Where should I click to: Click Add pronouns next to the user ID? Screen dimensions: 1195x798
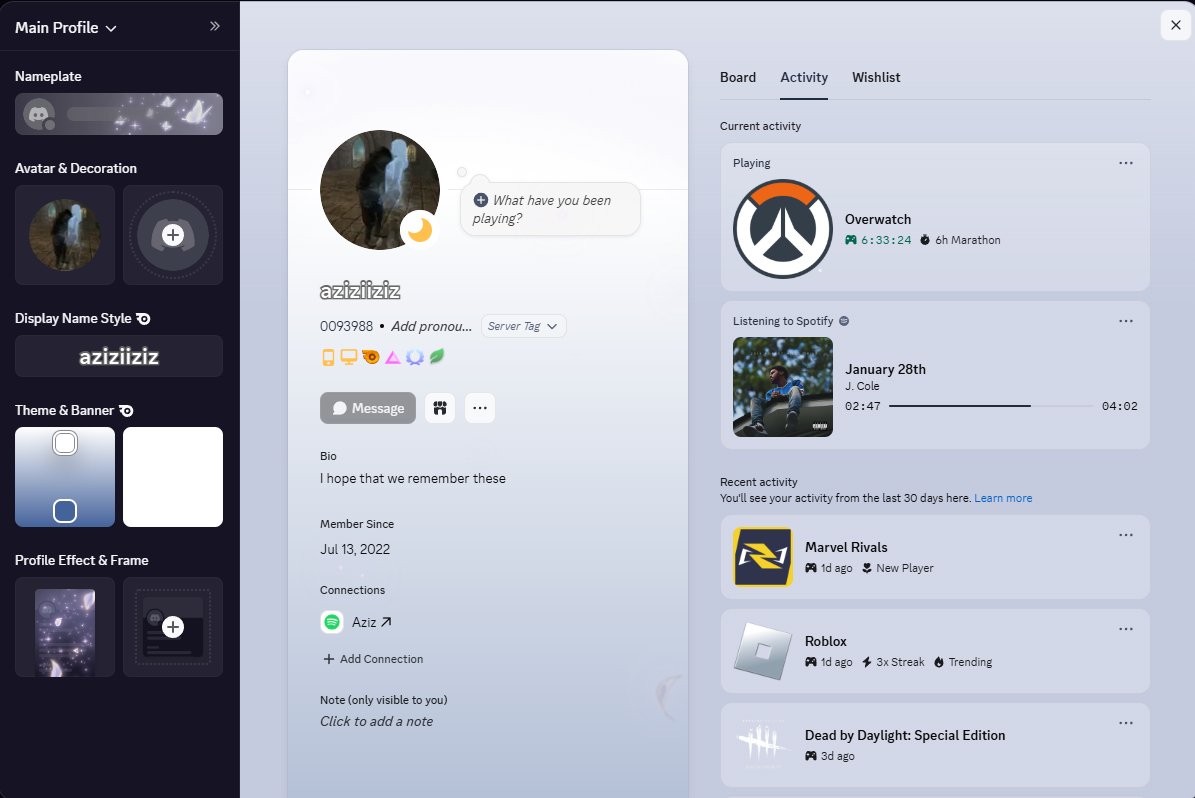click(431, 326)
